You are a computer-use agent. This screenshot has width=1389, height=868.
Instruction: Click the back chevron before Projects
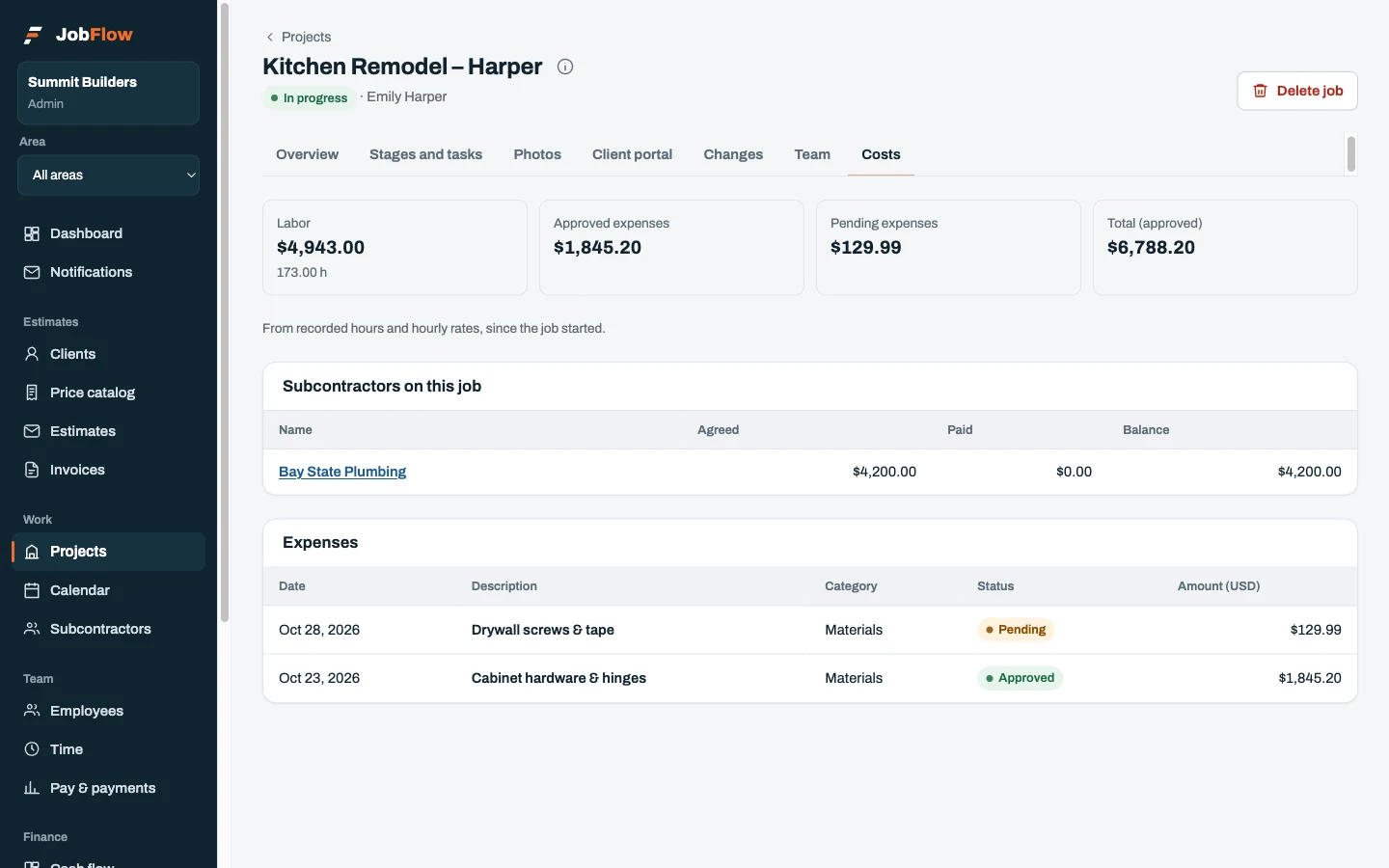tap(270, 37)
